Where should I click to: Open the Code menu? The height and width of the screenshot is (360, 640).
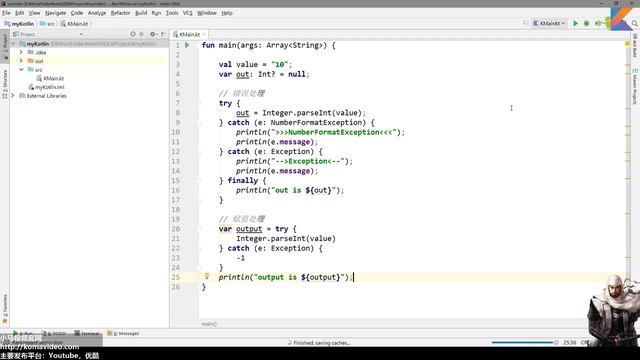[77, 13]
